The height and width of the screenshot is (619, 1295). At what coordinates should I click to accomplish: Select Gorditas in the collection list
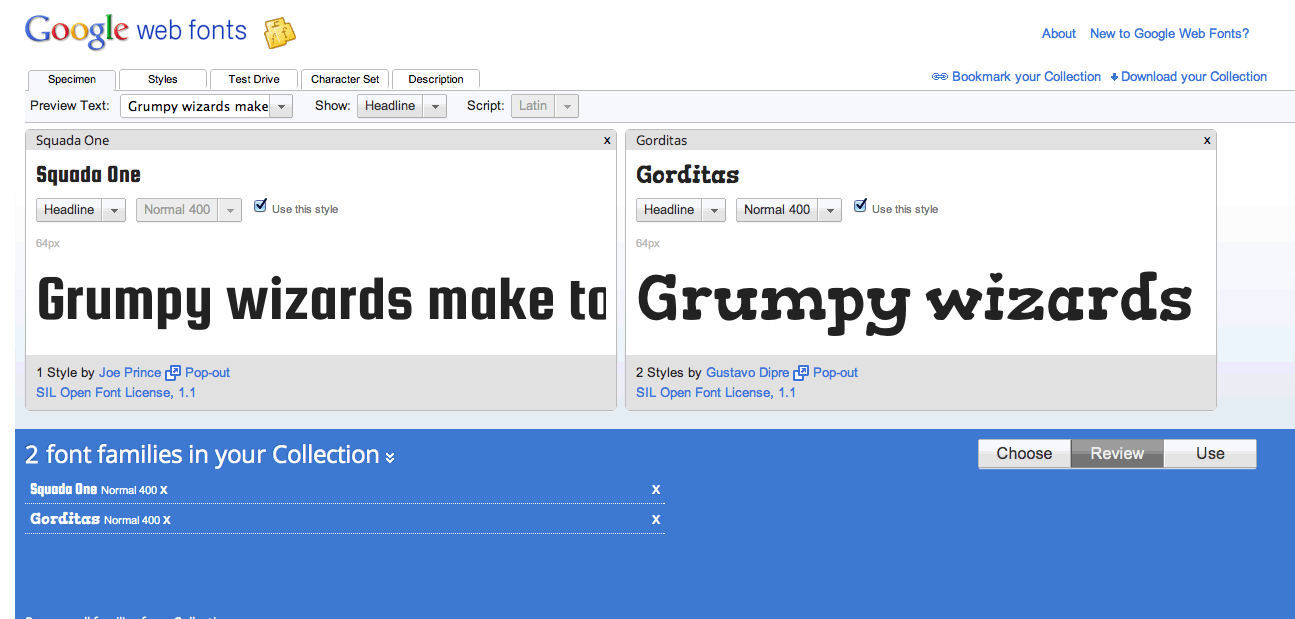(65, 520)
